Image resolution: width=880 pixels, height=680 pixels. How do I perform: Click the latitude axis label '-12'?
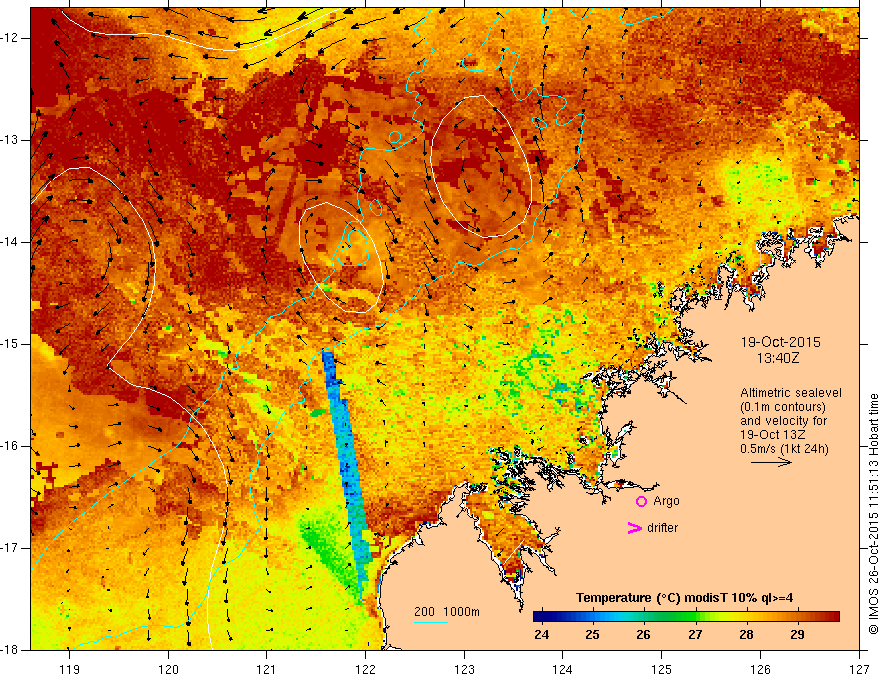point(11,38)
